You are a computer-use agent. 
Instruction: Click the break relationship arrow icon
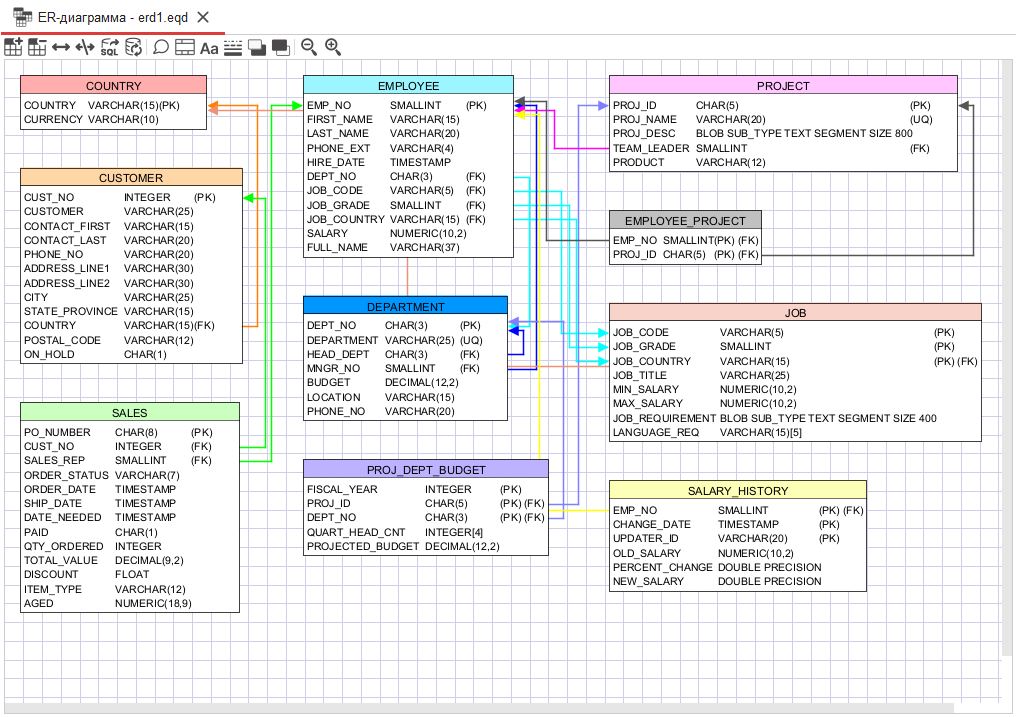[x=85, y=47]
